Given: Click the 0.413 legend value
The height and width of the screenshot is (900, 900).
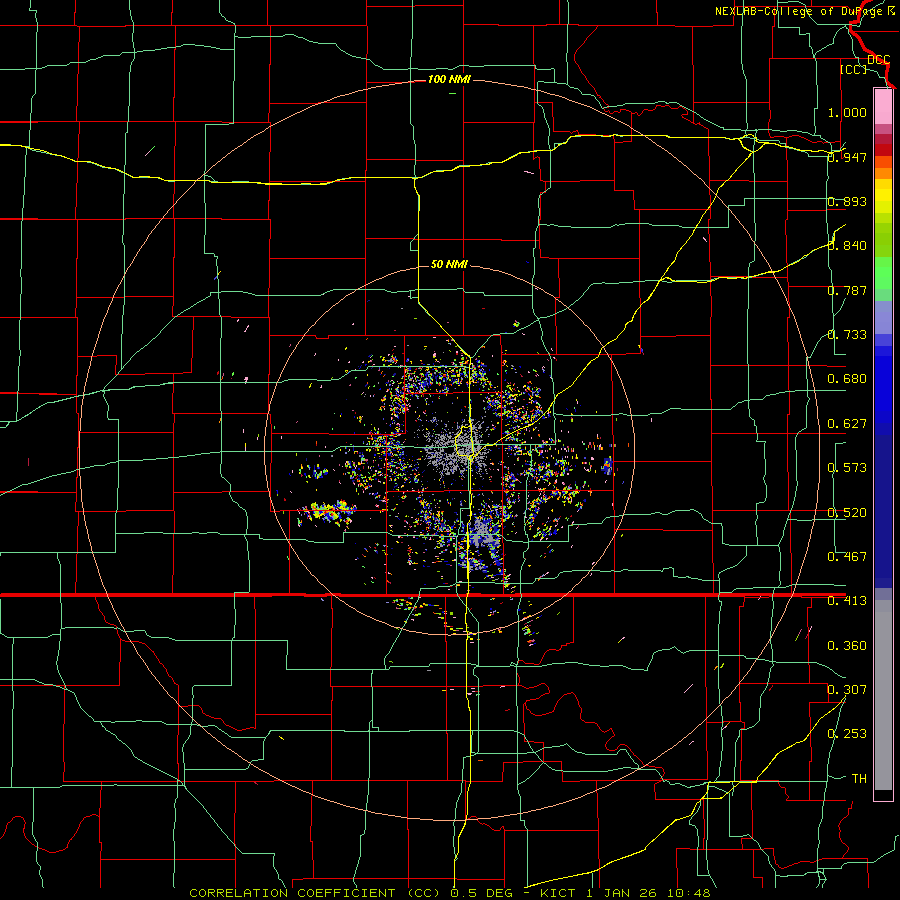Looking at the screenshot, I should tap(847, 600).
